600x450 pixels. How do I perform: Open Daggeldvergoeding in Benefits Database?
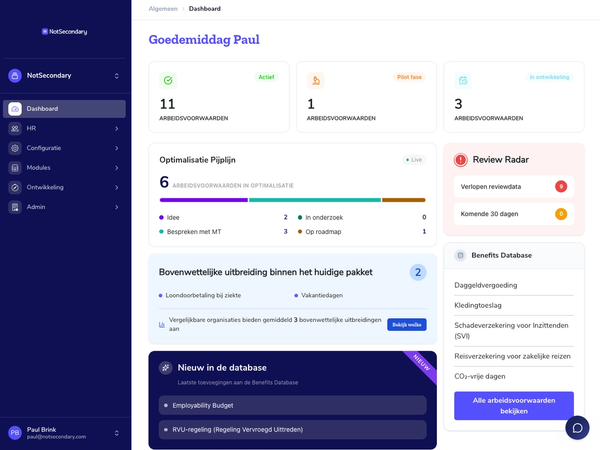(514, 285)
